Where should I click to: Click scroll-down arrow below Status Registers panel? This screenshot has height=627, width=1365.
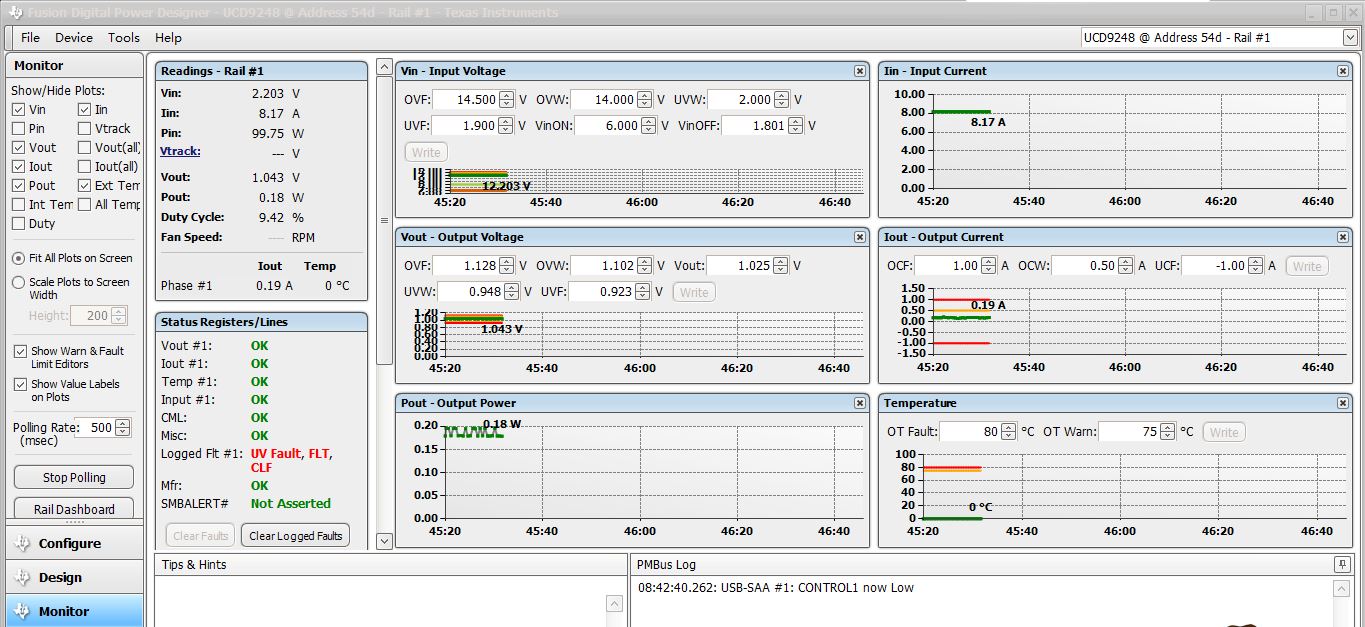385,541
